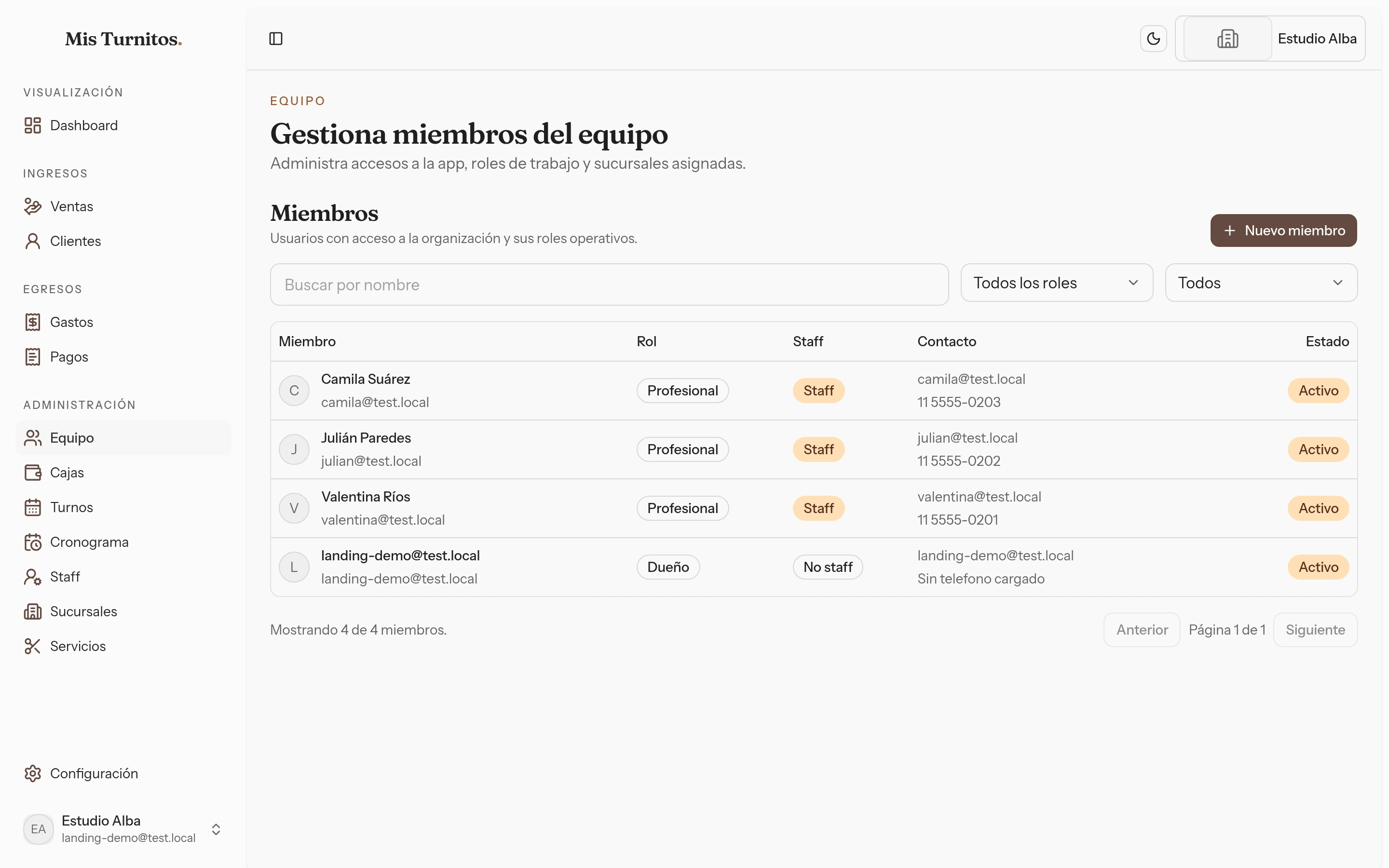Click the Cajas wallet icon
1389x868 pixels.
click(33, 473)
